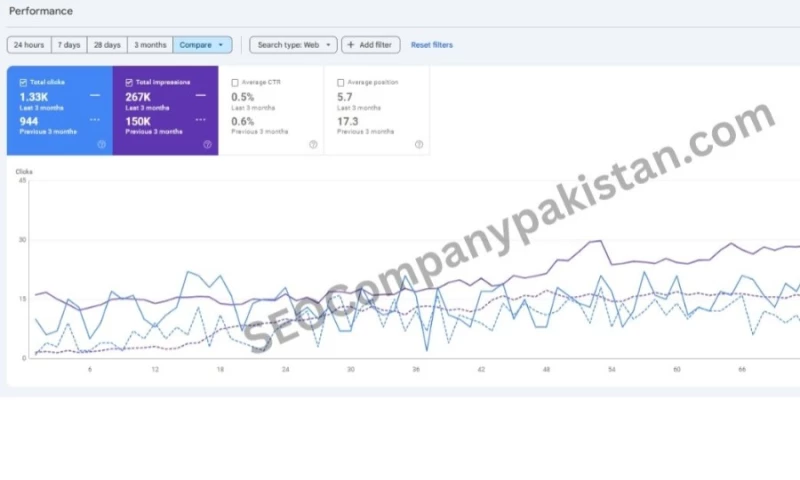Choose the 28 days date range
Screen dimensions: 800x480
tap(107, 45)
